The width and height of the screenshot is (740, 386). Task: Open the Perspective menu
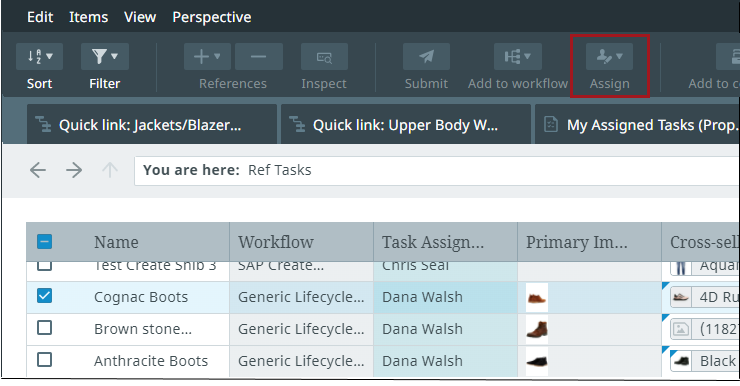coord(211,17)
